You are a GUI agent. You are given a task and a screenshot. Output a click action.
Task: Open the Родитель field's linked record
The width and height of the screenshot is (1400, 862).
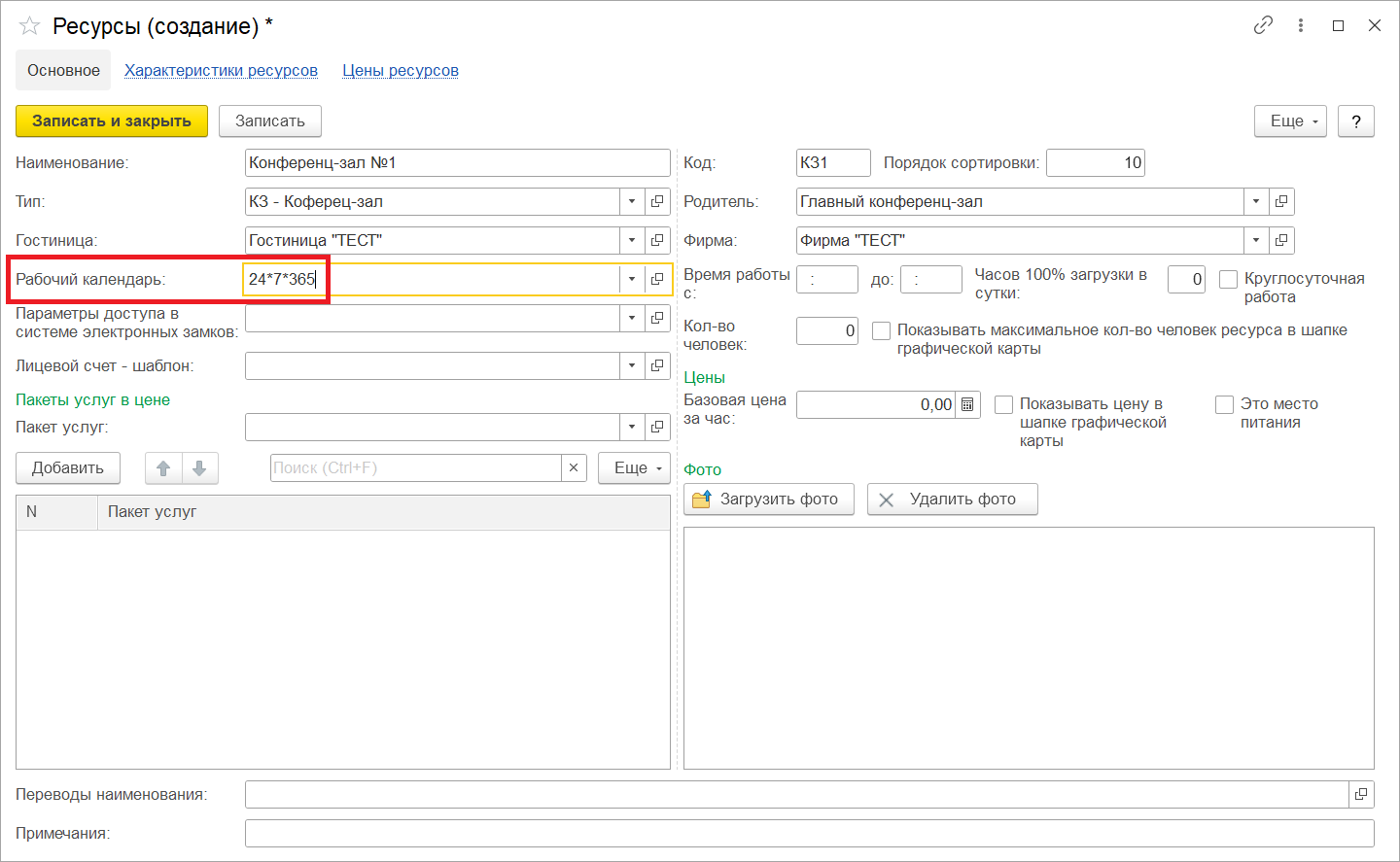coord(1281,201)
